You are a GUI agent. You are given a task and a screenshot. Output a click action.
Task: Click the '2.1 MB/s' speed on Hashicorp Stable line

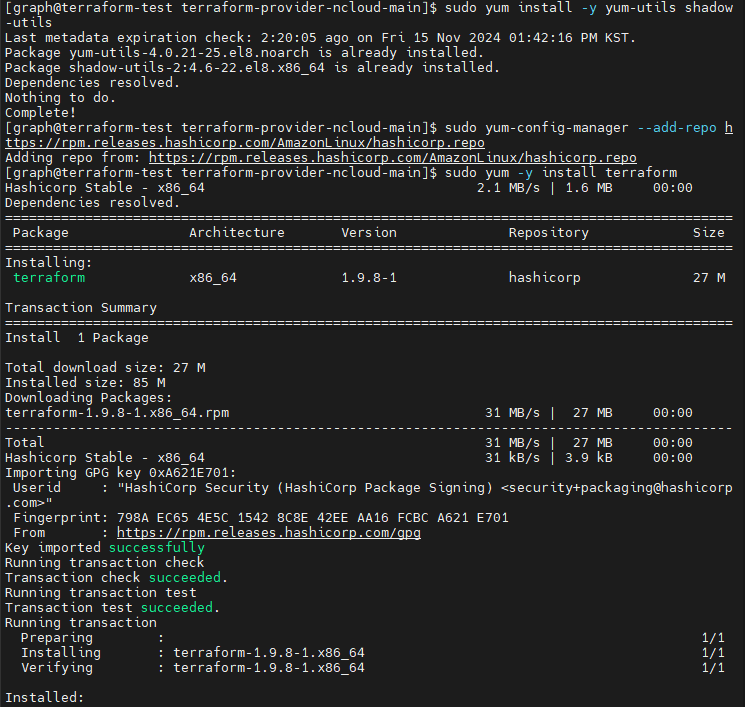pos(508,188)
